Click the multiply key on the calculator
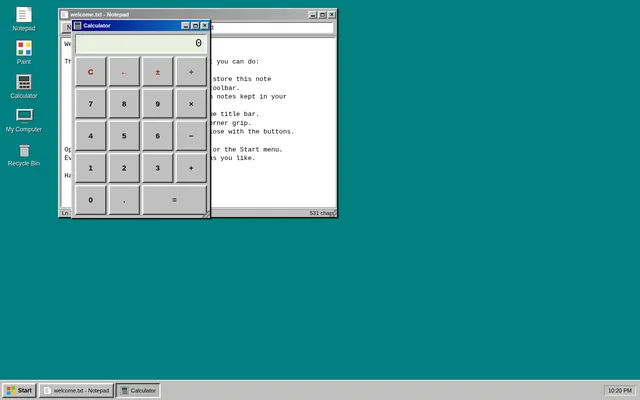Image resolution: width=640 pixels, height=400 pixels. 191,104
